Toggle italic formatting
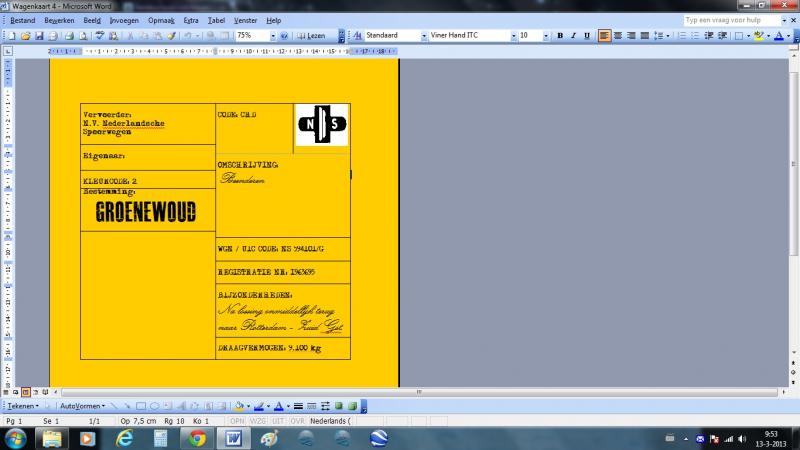Image resolution: width=800 pixels, height=450 pixels. 573,36
